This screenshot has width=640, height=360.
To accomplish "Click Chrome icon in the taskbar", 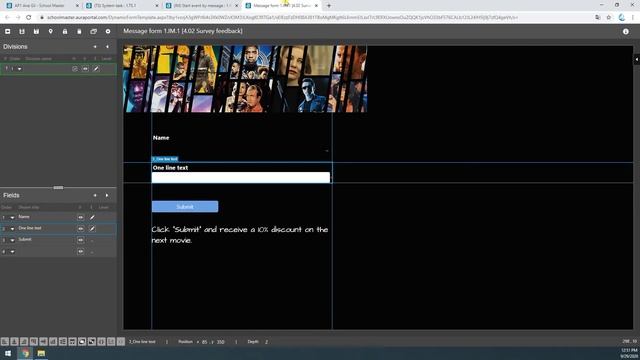I will coord(25,353).
